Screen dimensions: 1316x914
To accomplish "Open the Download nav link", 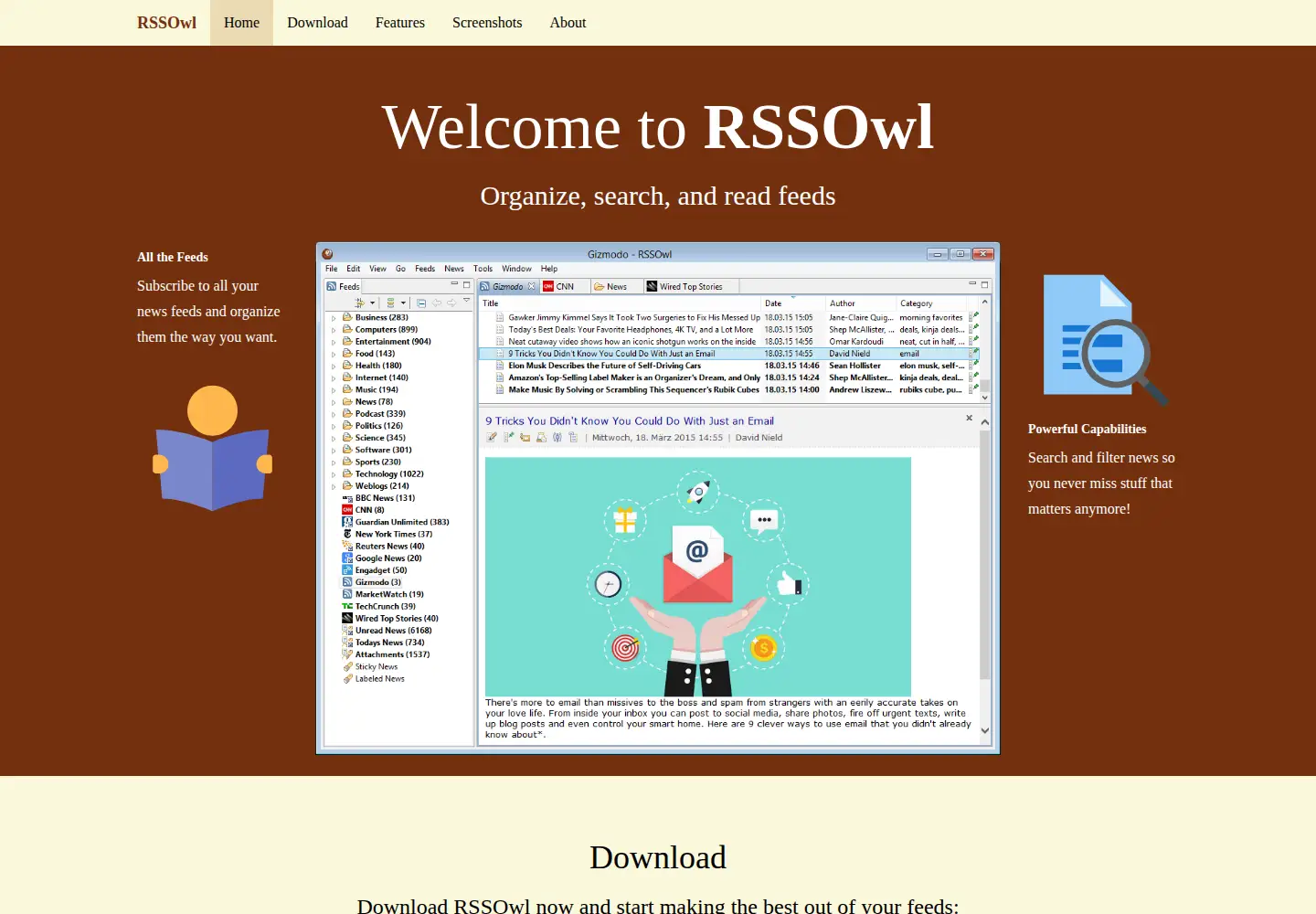I will click(317, 23).
